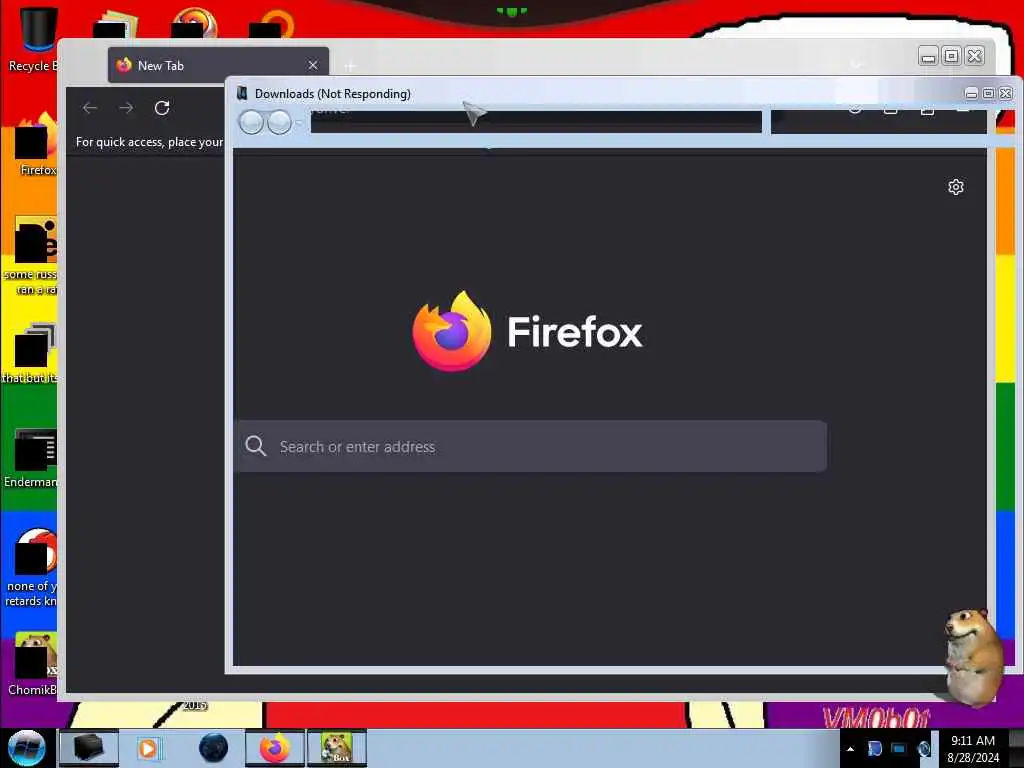Maximize the Firefox window
Screen dimensions: 1024x768
tap(952, 56)
